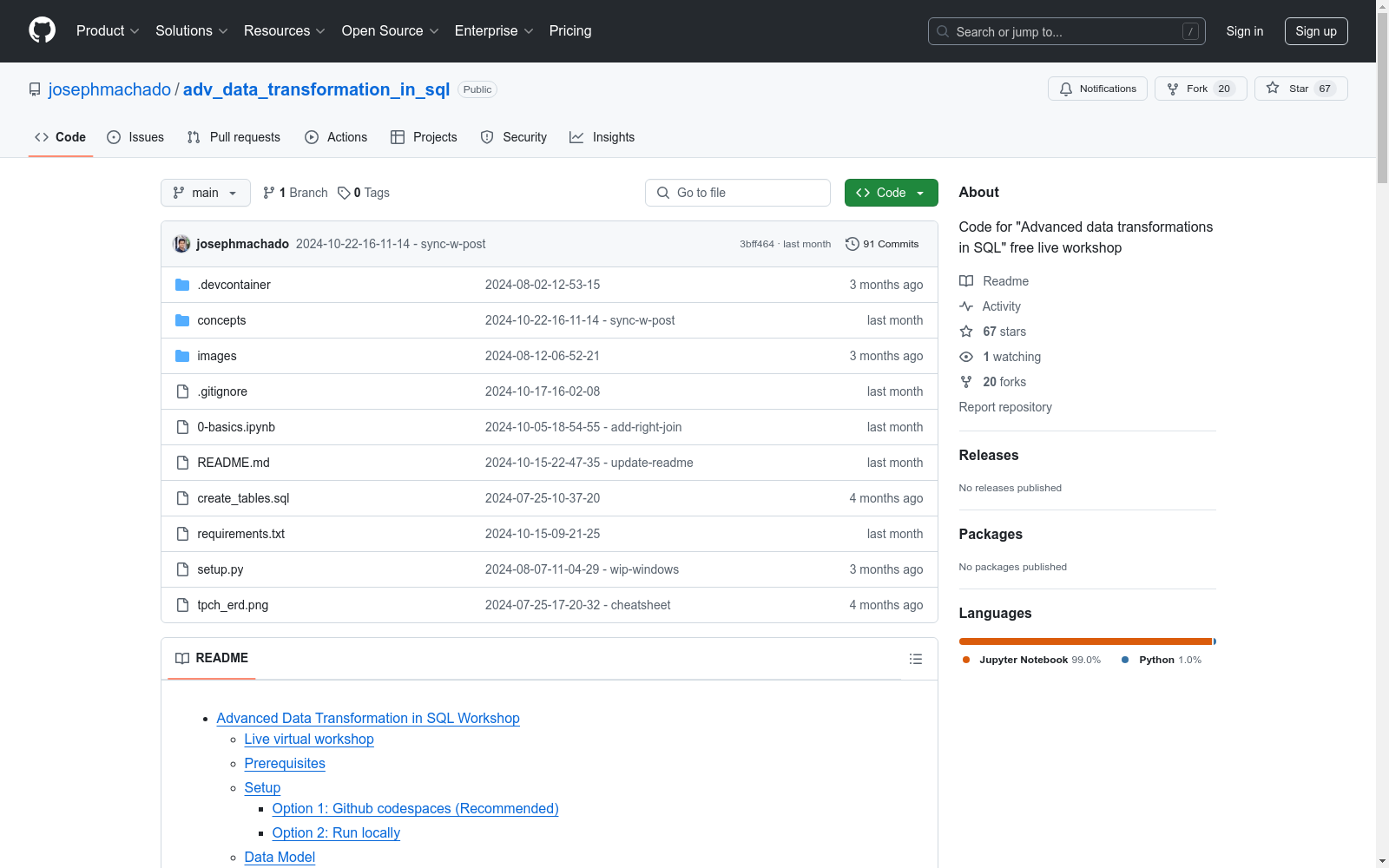Click the Jupyter Notebook language bar segment
This screenshot has width=1389, height=868.
(x=1085, y=641)
